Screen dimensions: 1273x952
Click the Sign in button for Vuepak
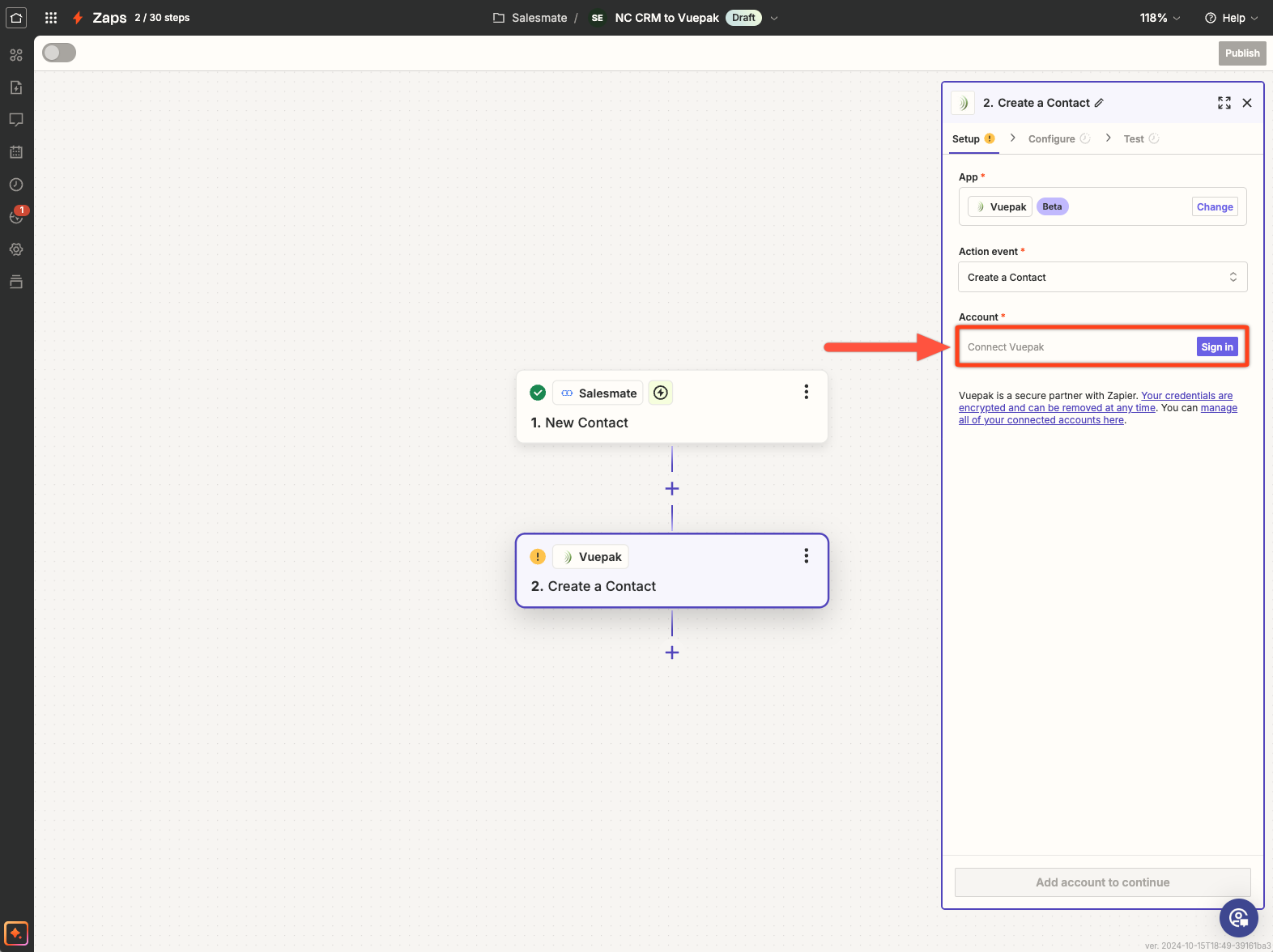pyautogui.click(x=1216, y=346)
